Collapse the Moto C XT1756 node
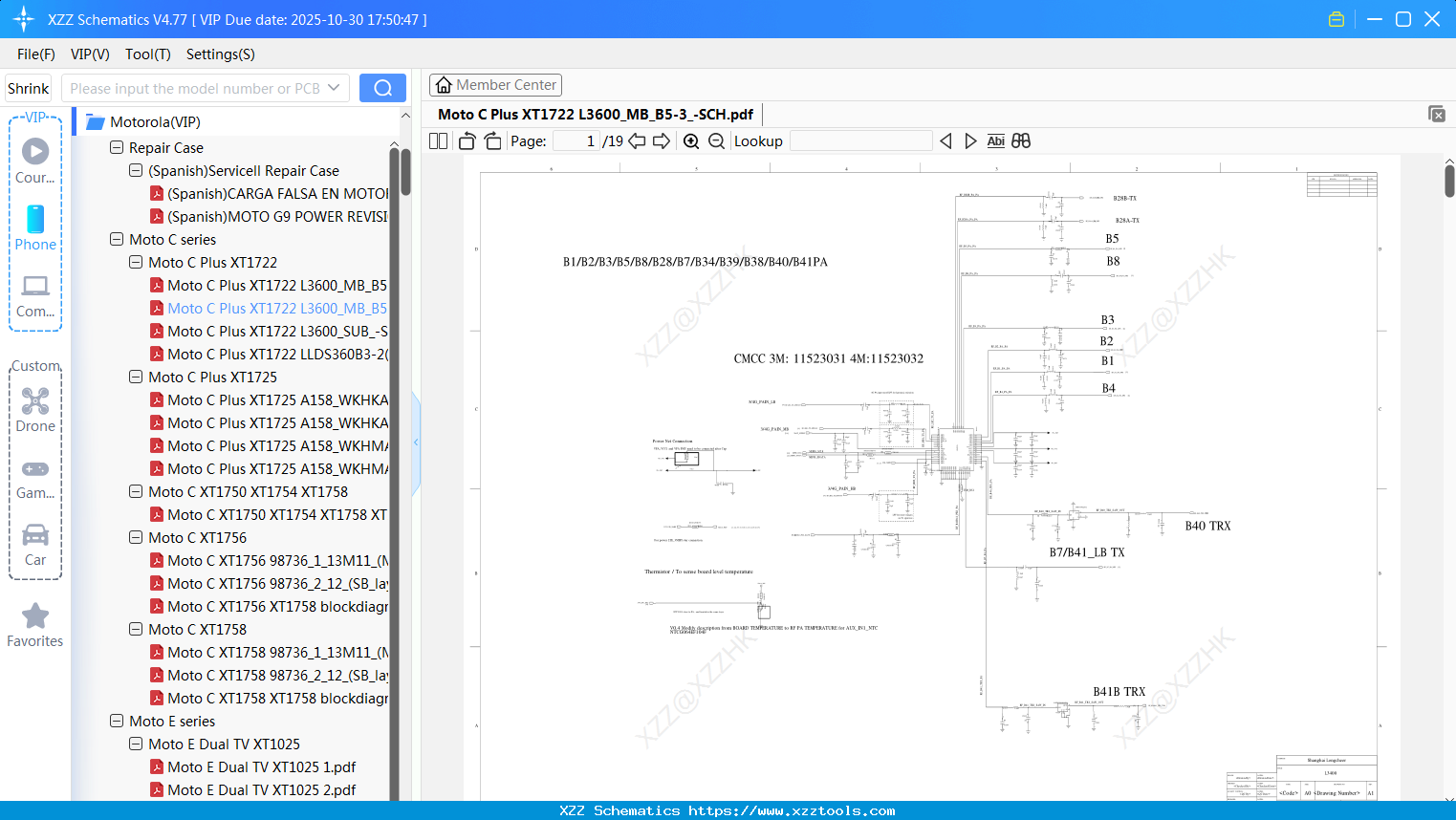The width and height of the screenshot is (1456, 820). 136,538
